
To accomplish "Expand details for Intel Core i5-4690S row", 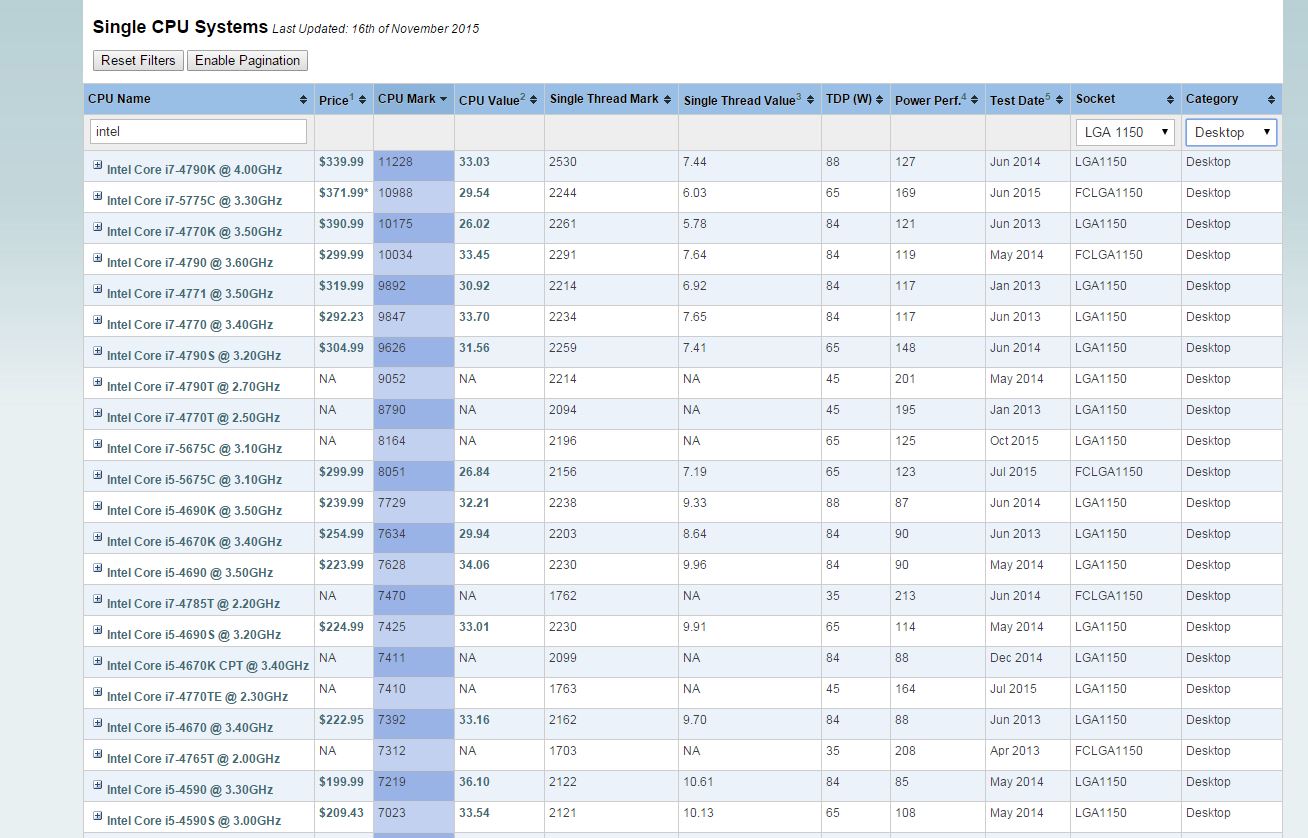I will point(98,630).
